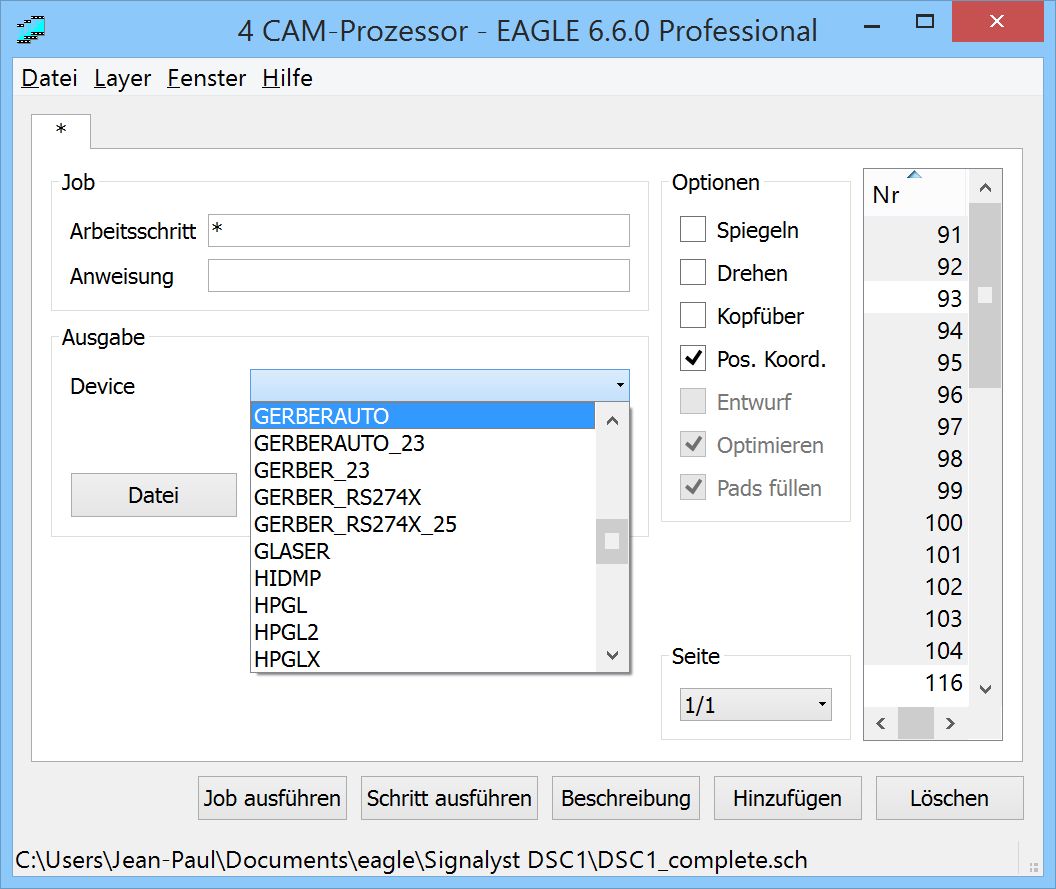1056x889 pixels.
Task: Click the Löschen button
Action: 950,798
